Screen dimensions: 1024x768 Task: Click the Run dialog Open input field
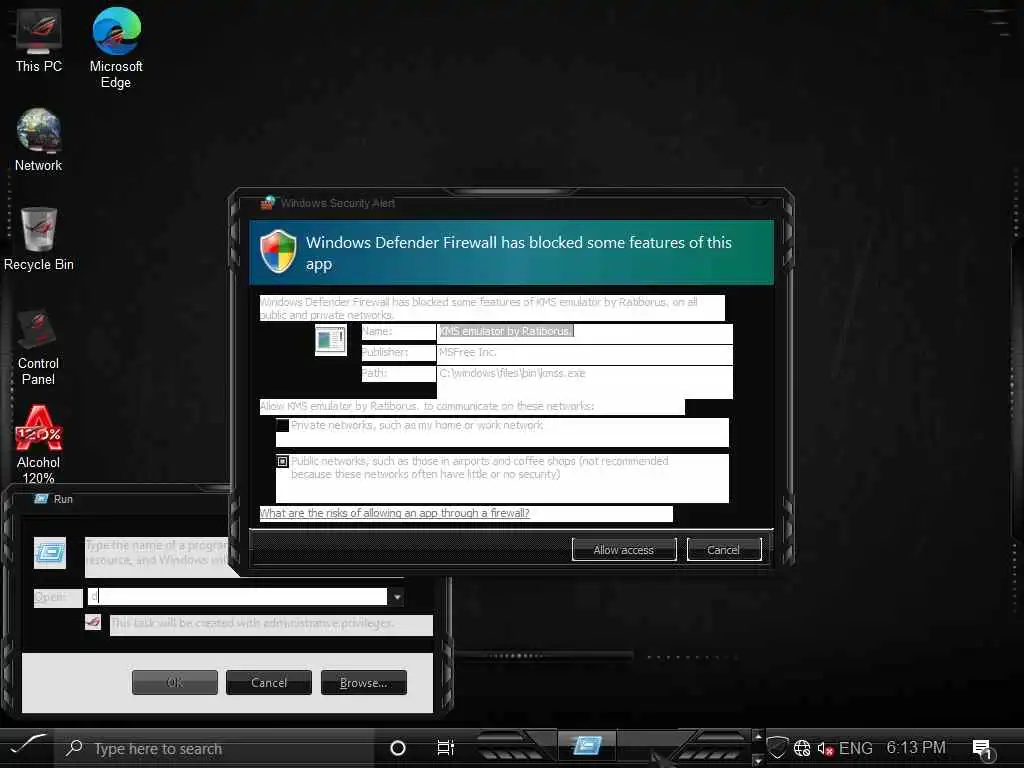click(x=238, y=597)
